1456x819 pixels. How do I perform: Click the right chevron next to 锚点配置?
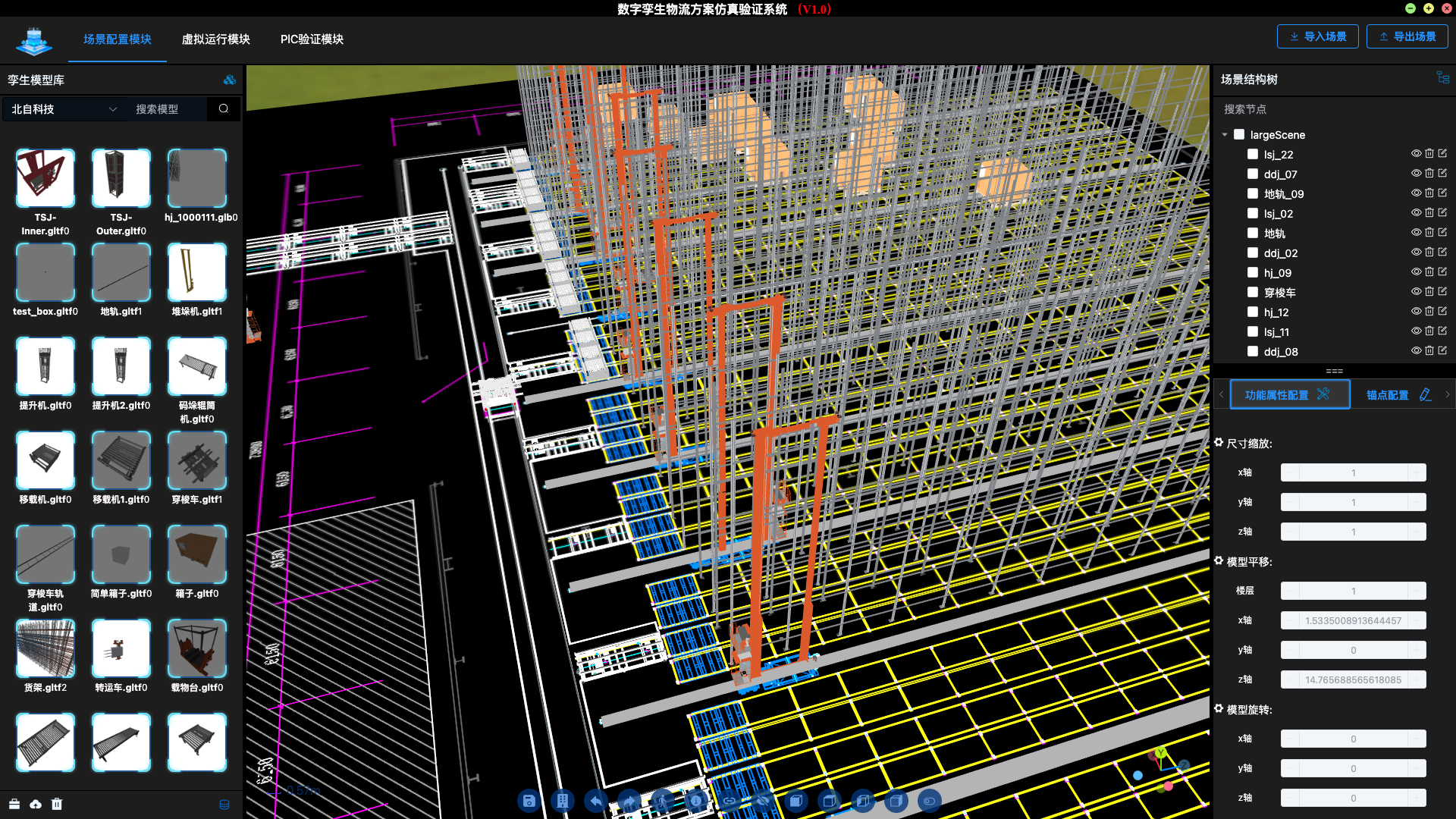click(1447, 394)
